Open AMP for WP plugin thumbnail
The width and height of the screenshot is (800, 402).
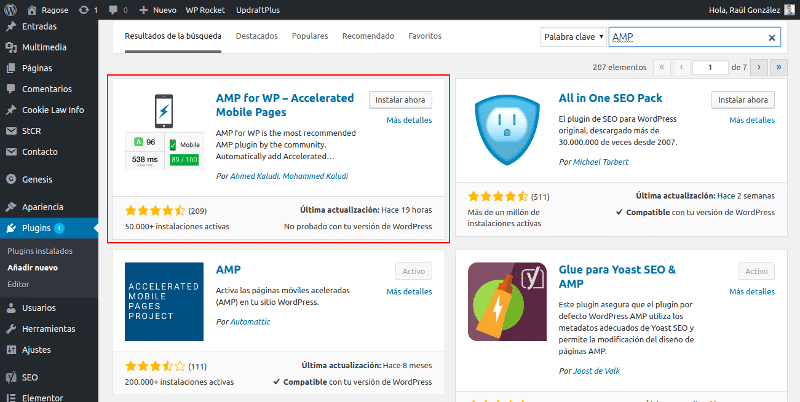(164, 131)
